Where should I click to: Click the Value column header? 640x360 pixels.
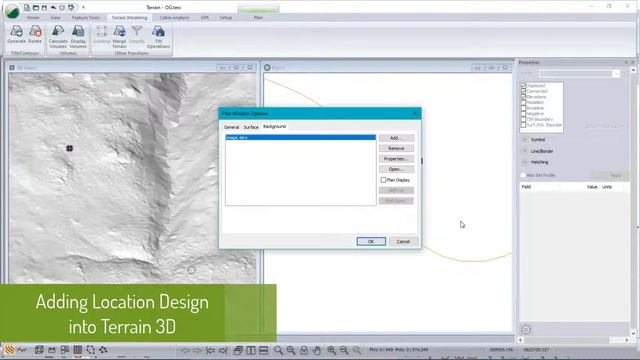592,187
